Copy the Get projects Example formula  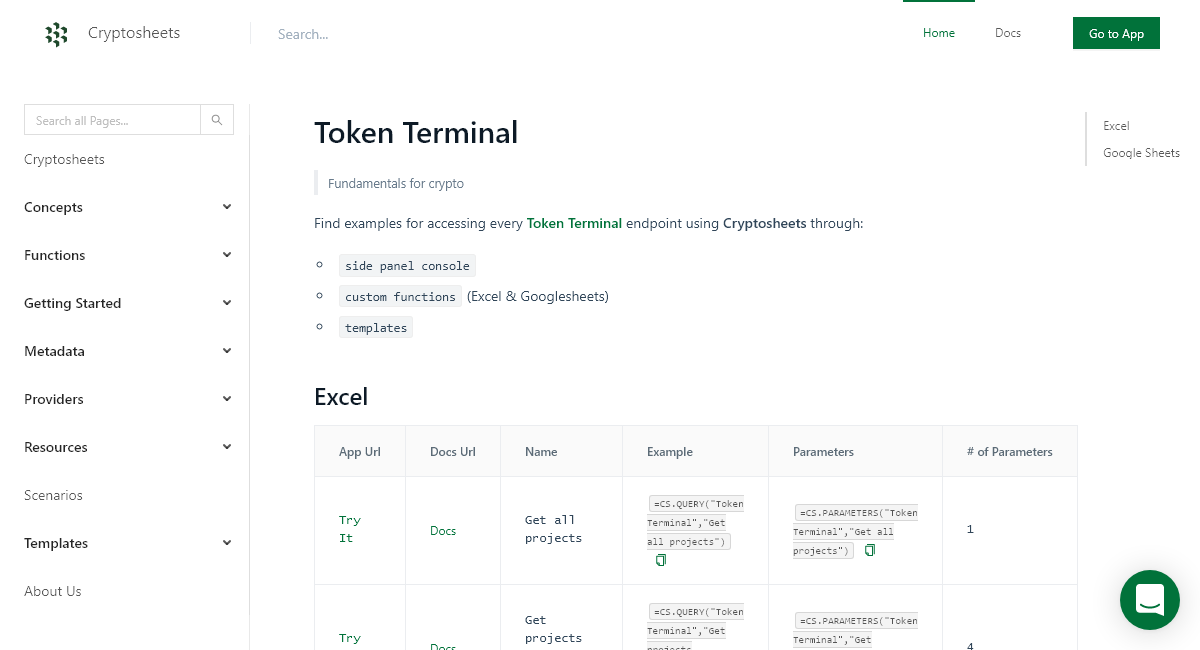click(x=661, y=649)
